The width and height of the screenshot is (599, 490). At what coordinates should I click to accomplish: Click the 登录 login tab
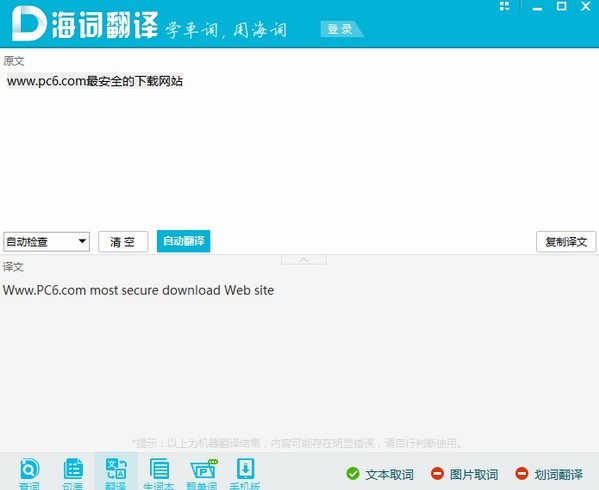[340, 29]
